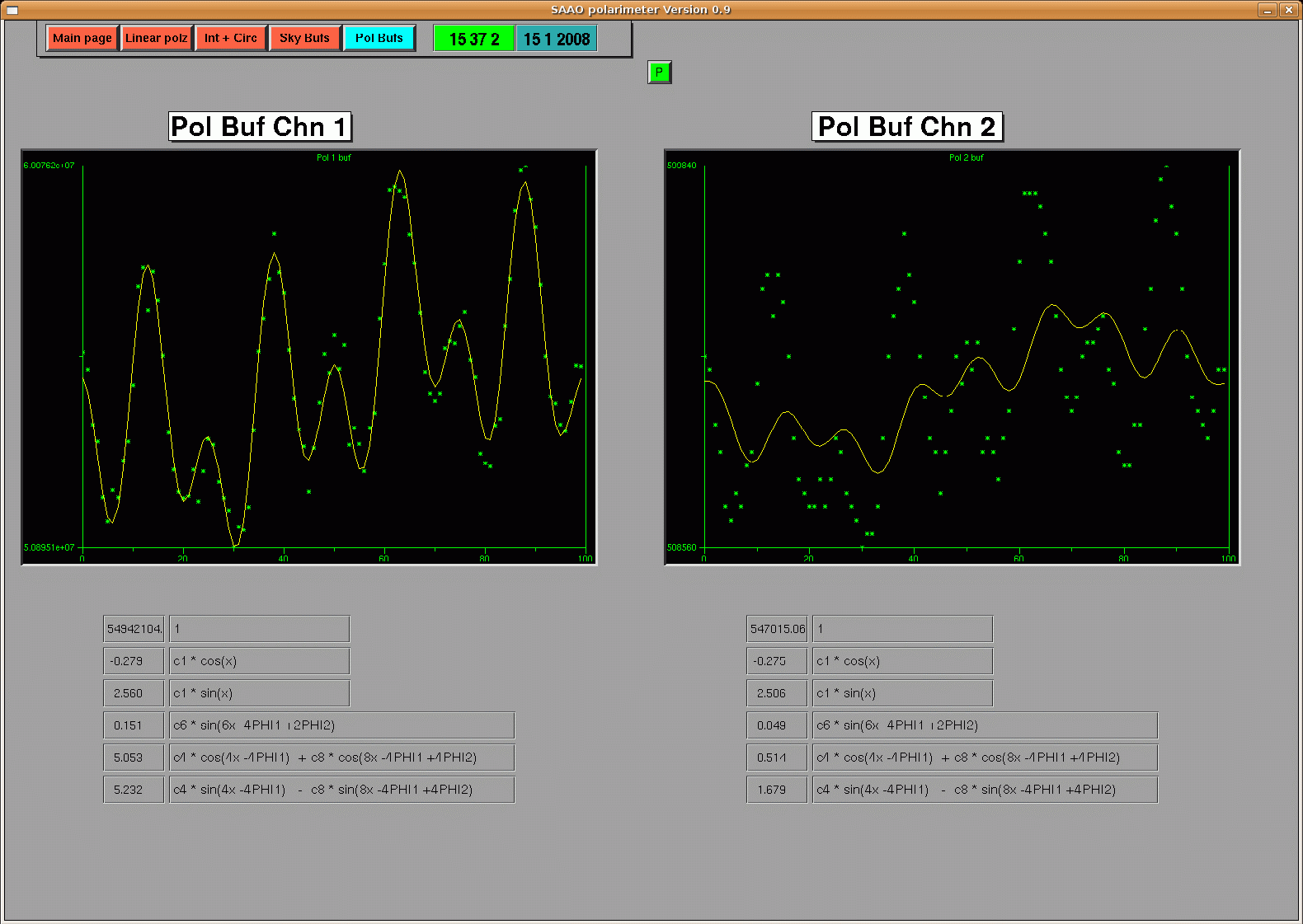Minimize the SAAO polarimeter window
Image resolution: width=1303 pixels, height=924 pixels.
coord(1268,10)
